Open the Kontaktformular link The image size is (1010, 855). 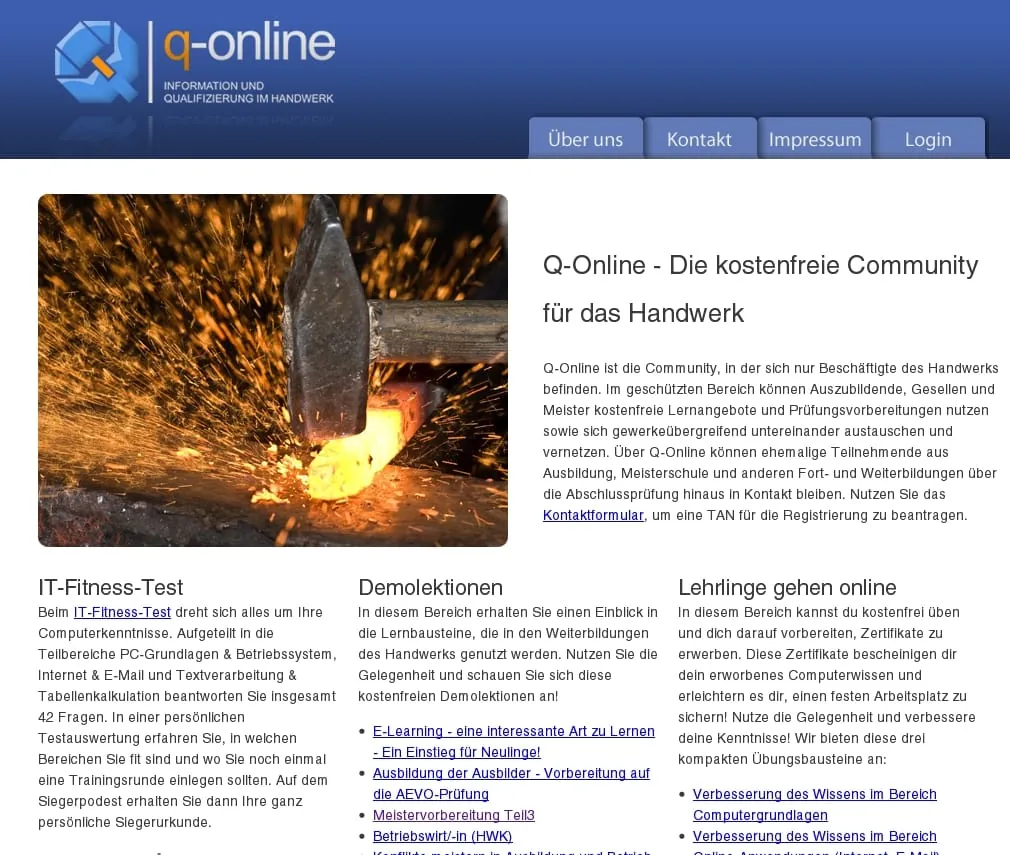[x=592, y=514]
